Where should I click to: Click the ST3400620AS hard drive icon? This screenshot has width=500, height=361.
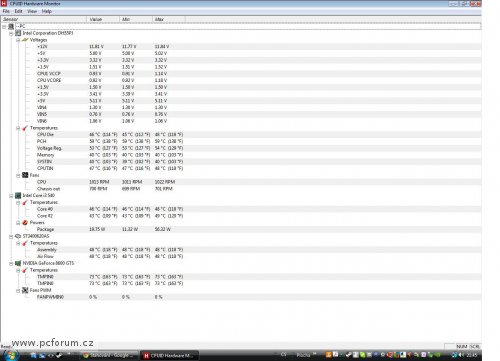pyautogui.click(x=18, y=236)
